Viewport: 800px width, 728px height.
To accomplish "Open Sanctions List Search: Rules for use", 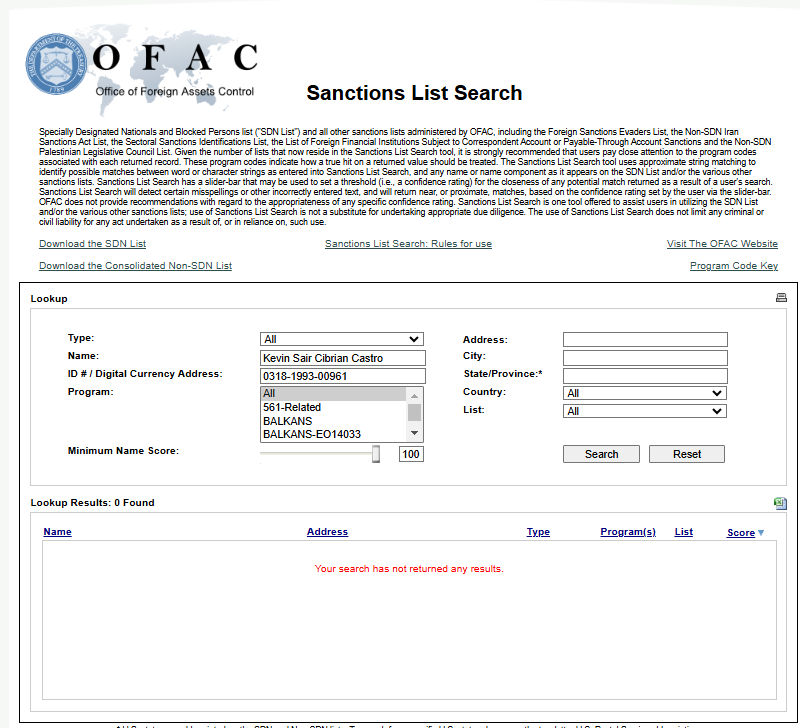I will click(x=408, y=244).
